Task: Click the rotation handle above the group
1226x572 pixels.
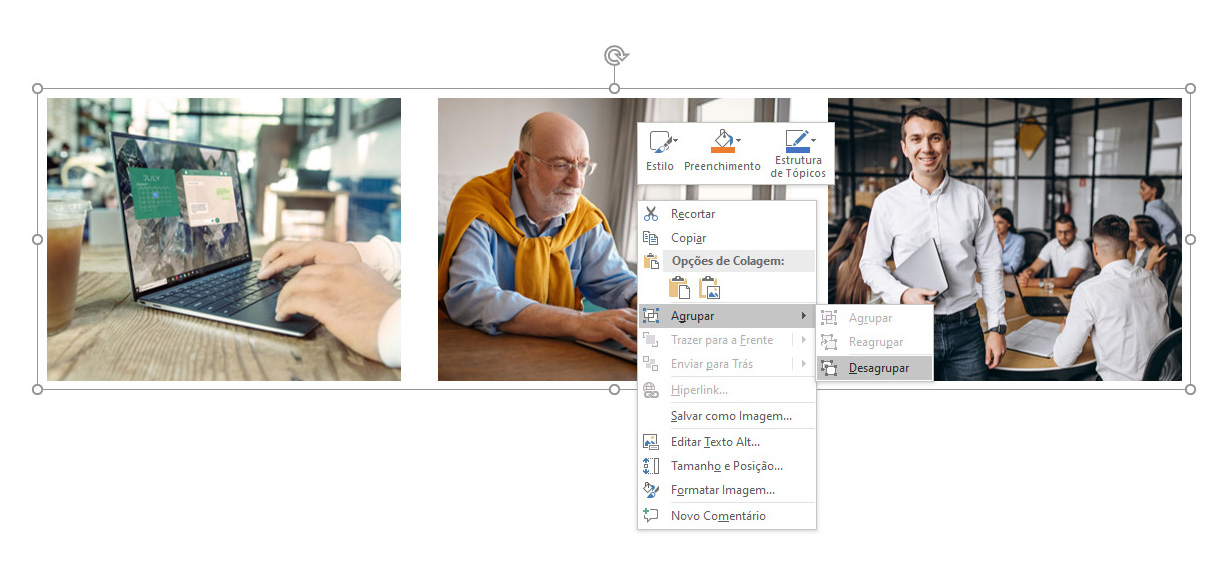Action: click(x=615, y=55)
